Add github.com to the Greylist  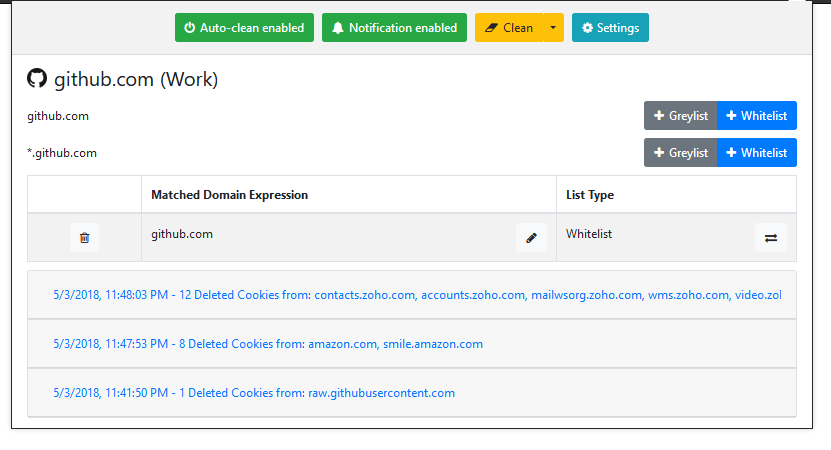tap(680, 116)
